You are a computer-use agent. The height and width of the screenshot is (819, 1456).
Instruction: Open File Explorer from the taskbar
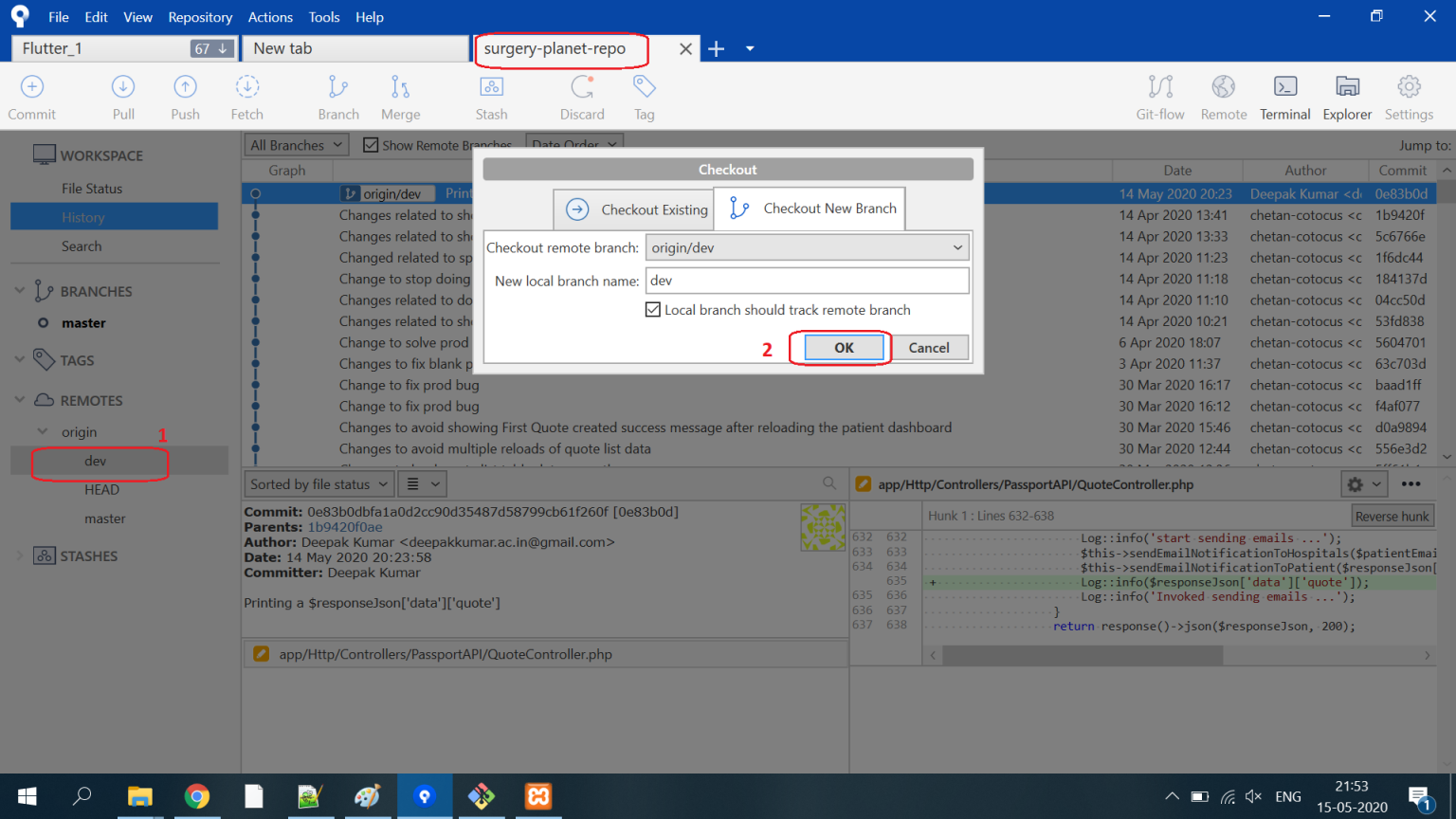(140, 796)
